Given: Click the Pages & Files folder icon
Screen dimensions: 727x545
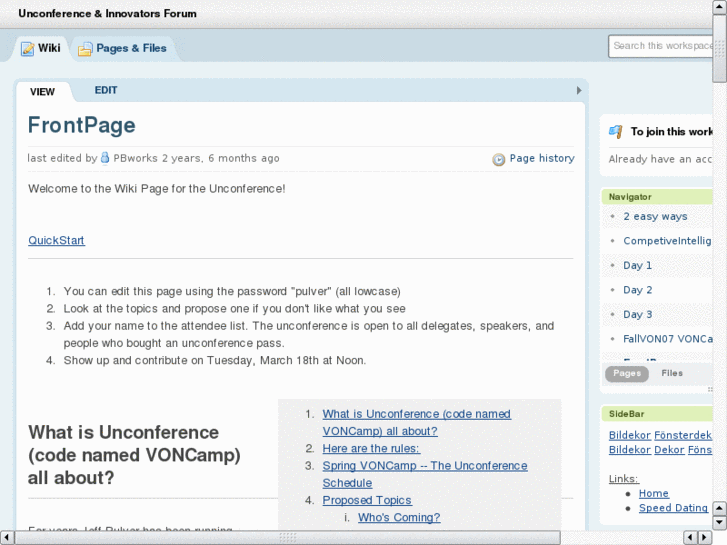Looking at the screenshot, I should 85,48.
